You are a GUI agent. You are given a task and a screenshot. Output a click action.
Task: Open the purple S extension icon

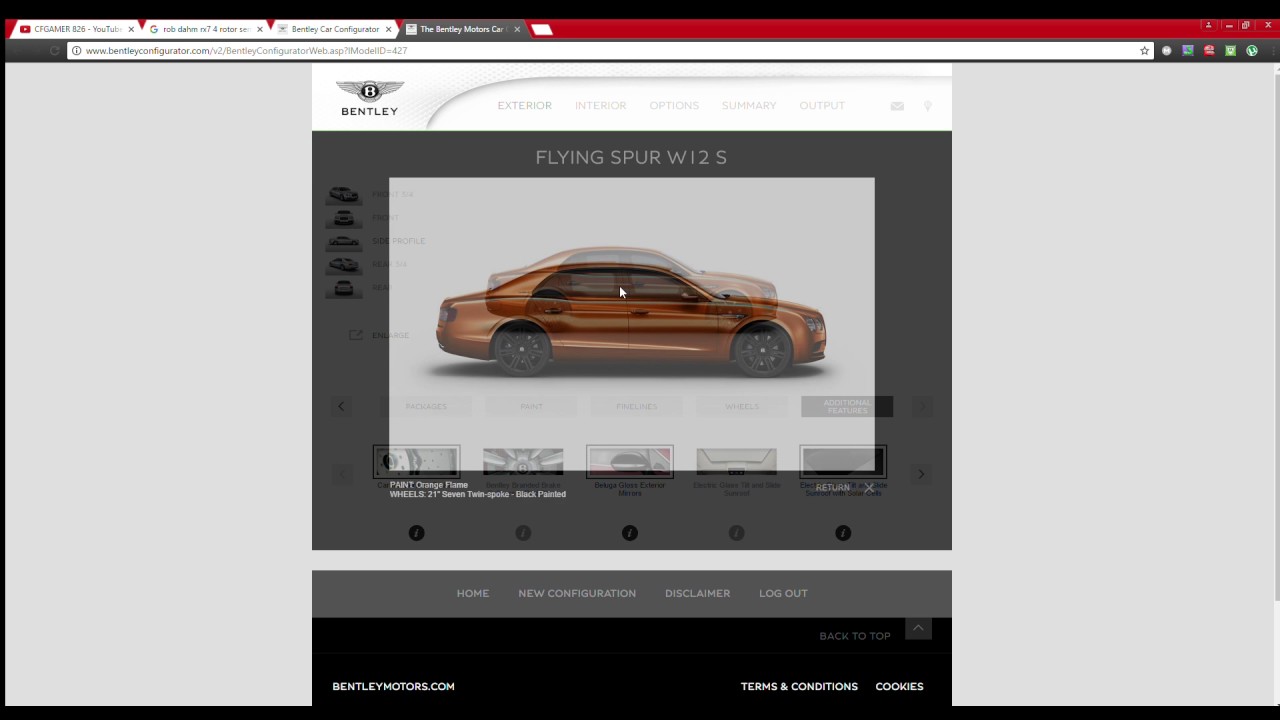pyautogui.click(x=1188, y=51)
